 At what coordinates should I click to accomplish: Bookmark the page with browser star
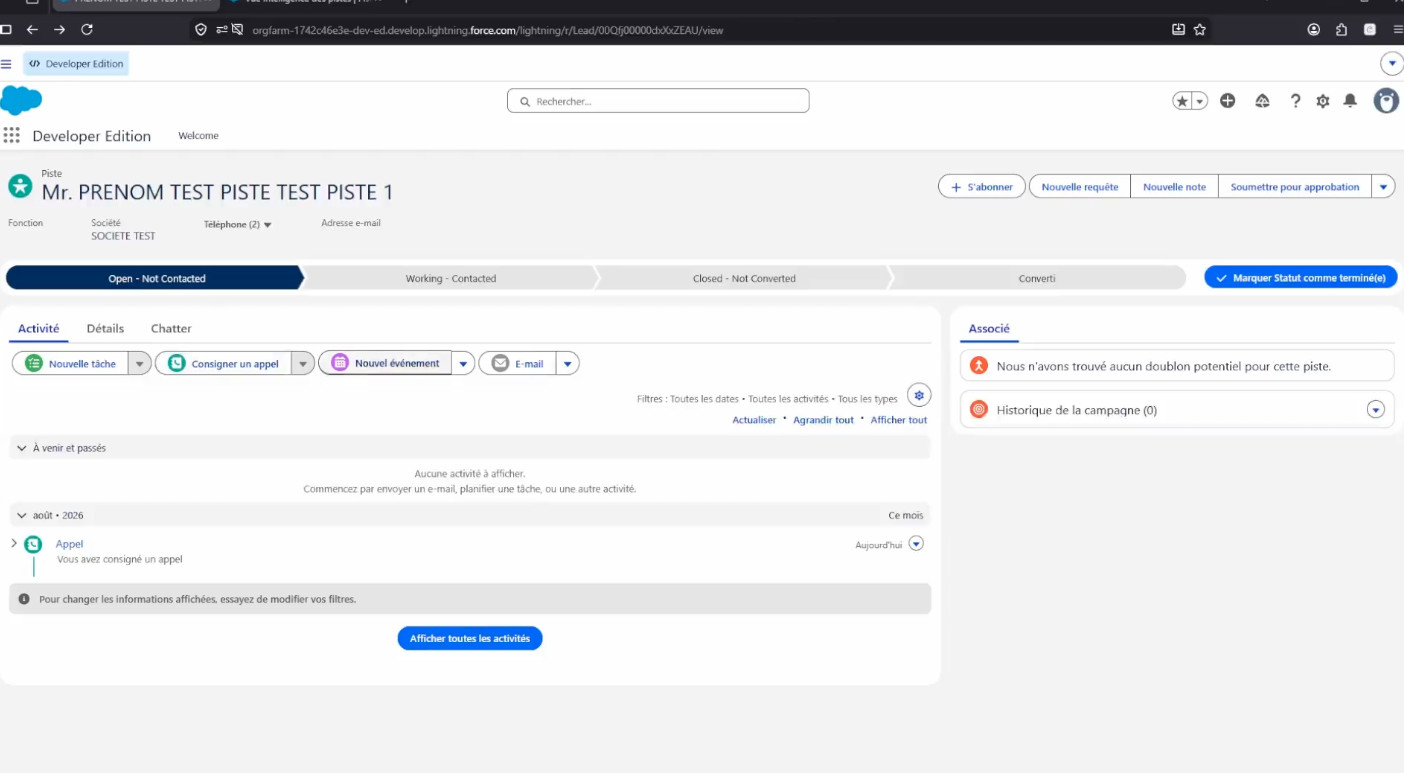[1200, 30]
